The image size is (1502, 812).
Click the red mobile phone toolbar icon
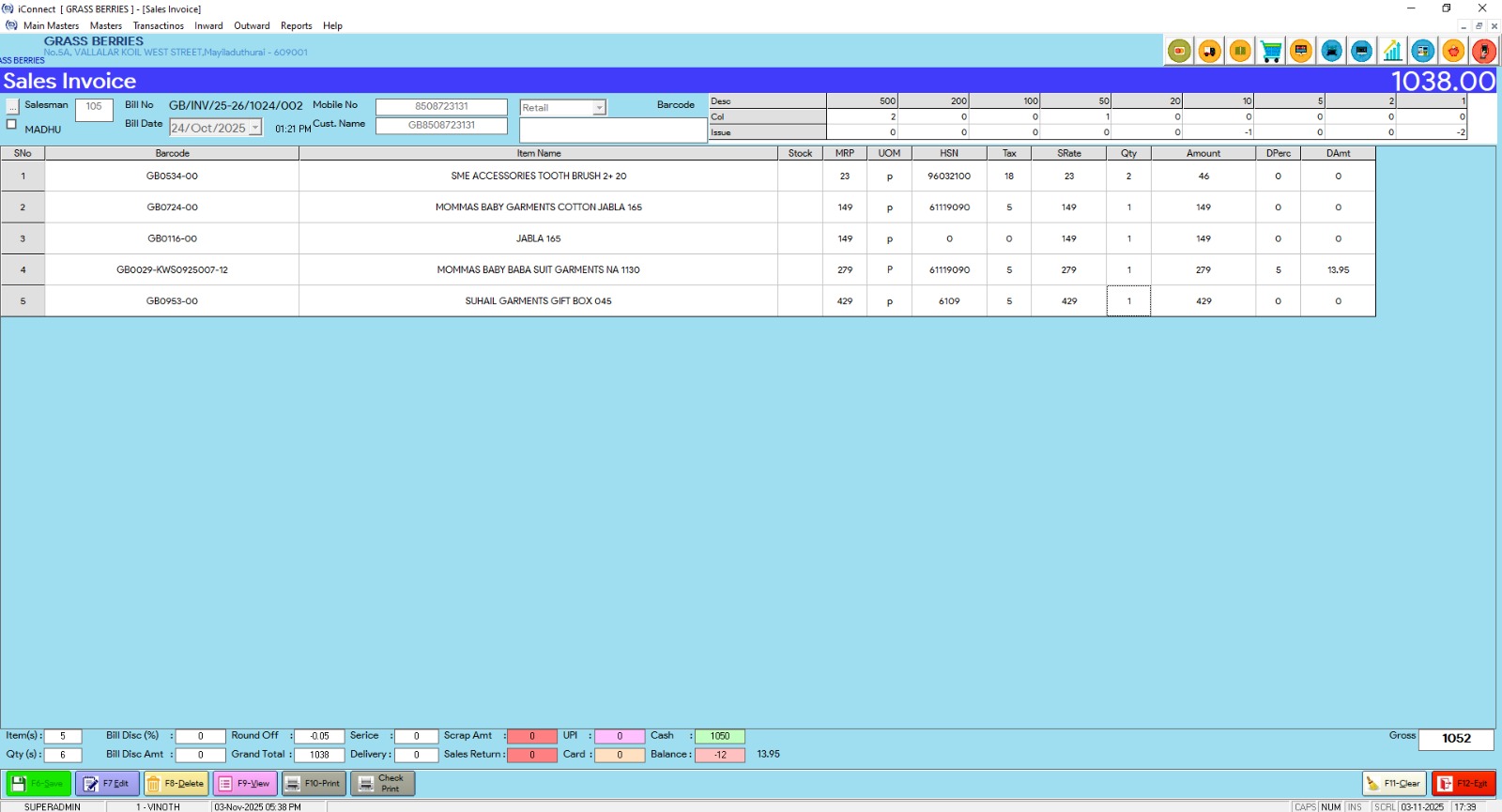click(x=1483, y=52)
